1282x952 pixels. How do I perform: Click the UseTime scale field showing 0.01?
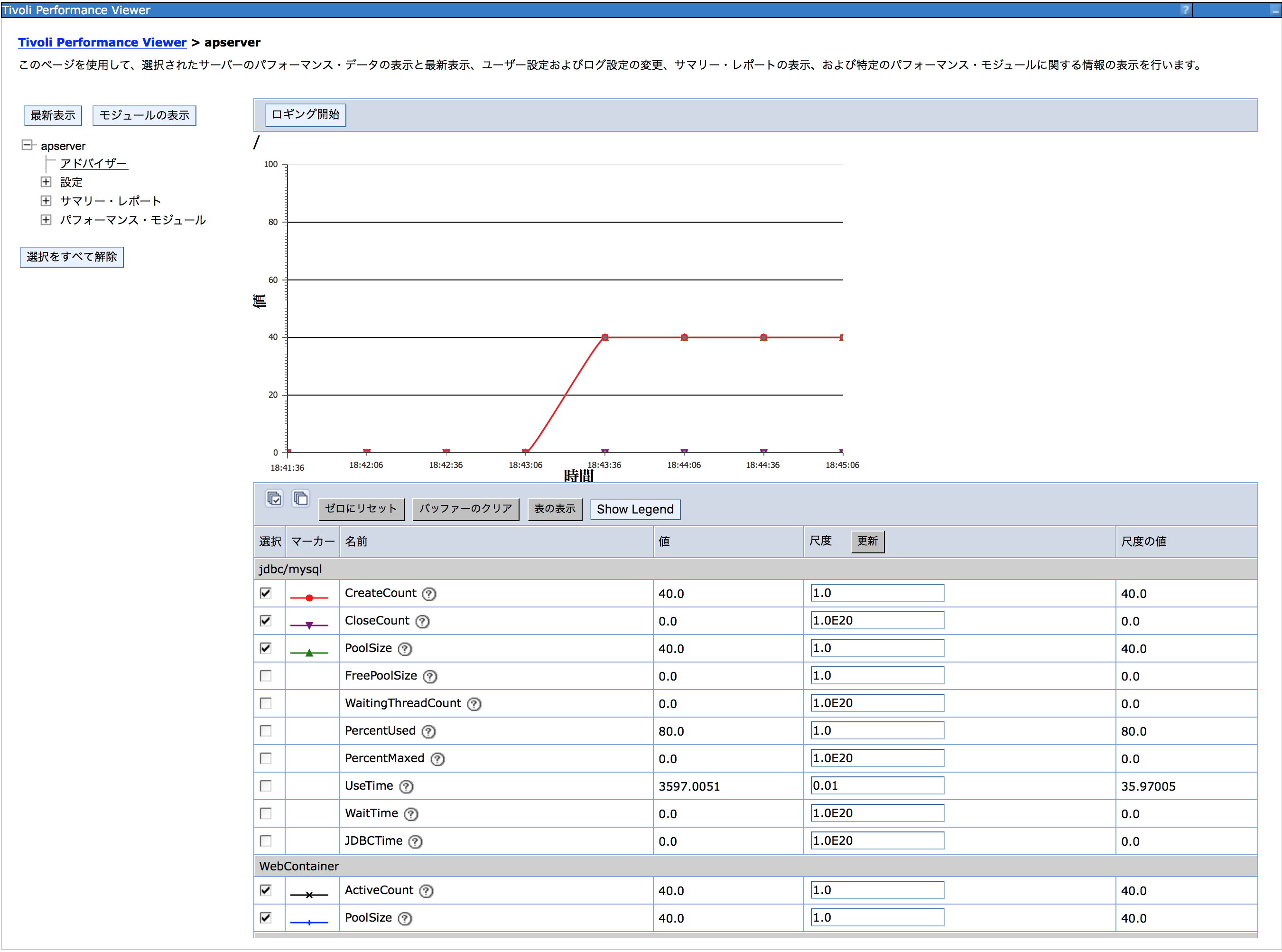877,785
